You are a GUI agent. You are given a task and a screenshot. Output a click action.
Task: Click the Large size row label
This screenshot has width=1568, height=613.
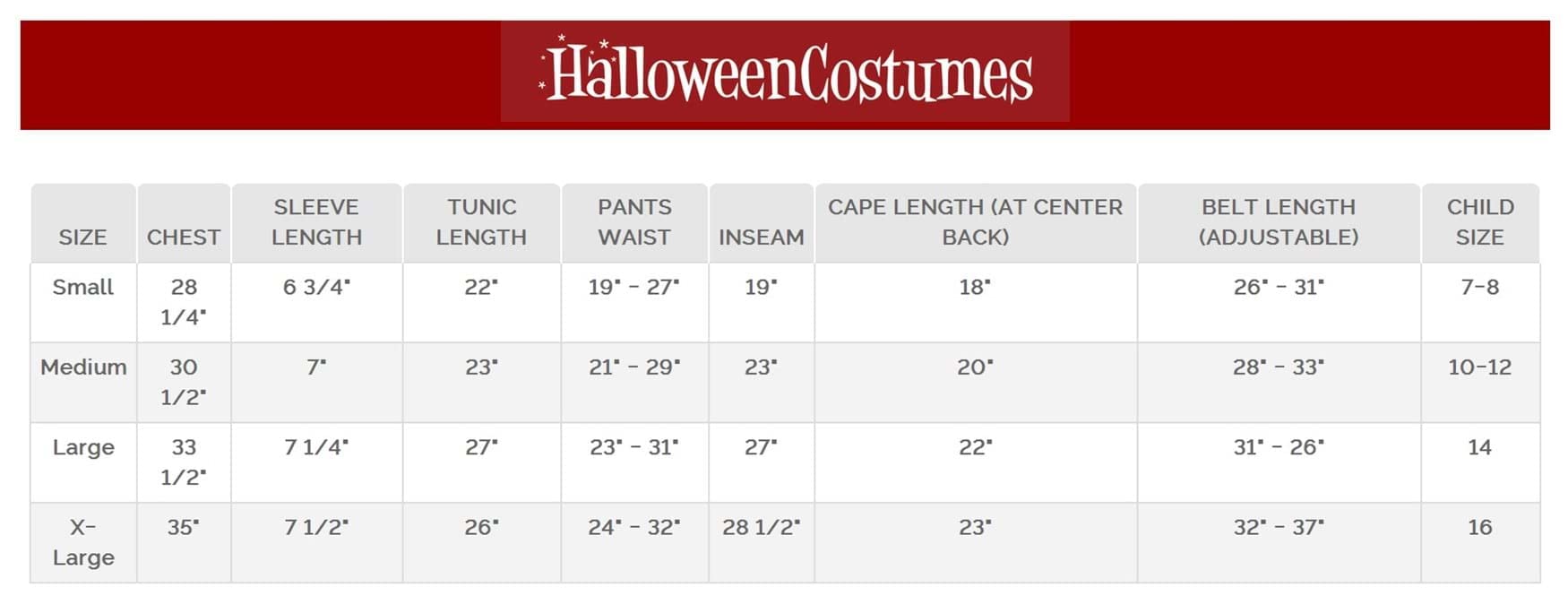tap(83, 447)
